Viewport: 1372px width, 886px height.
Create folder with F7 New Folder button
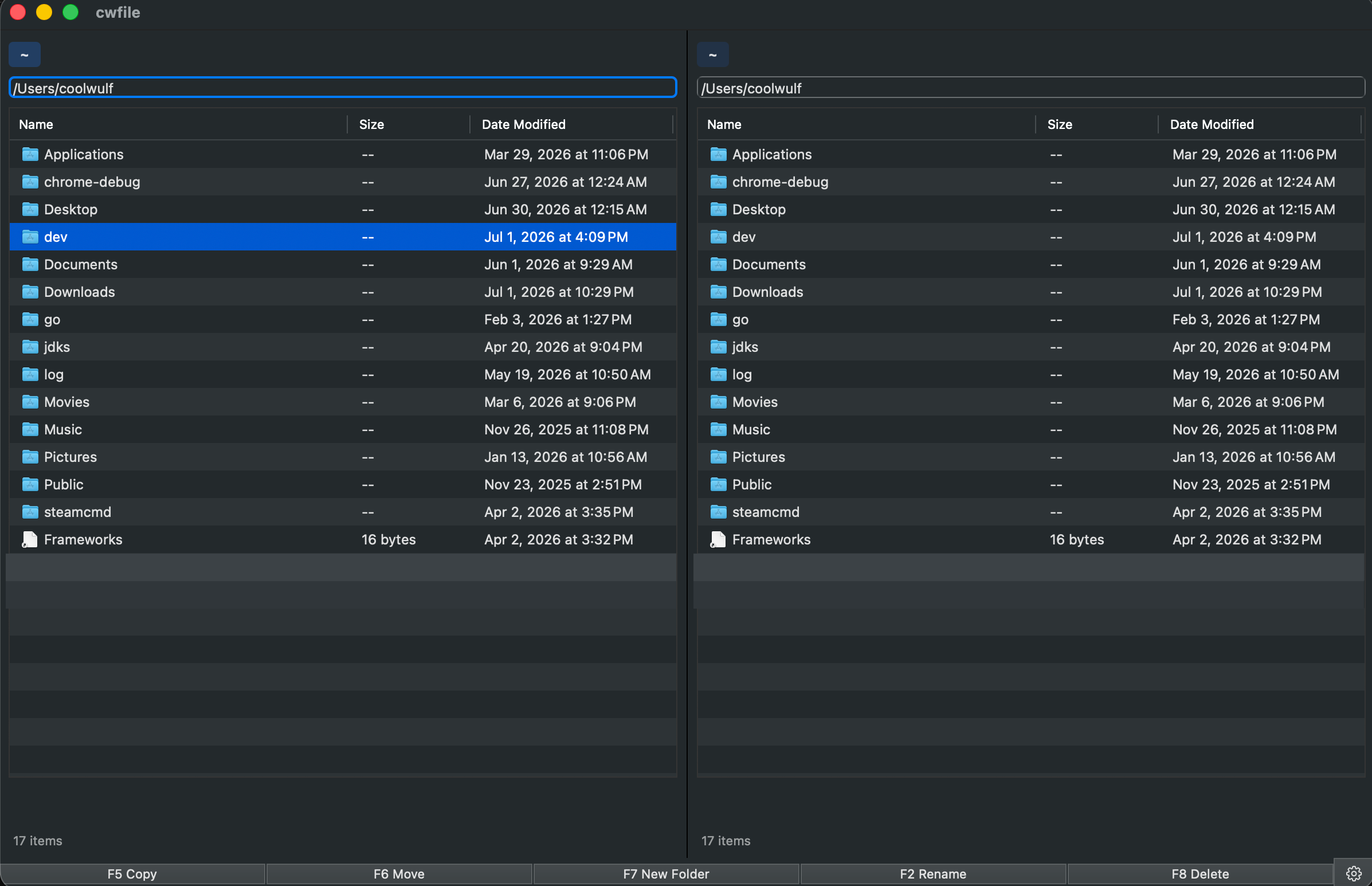coord(666,874)
